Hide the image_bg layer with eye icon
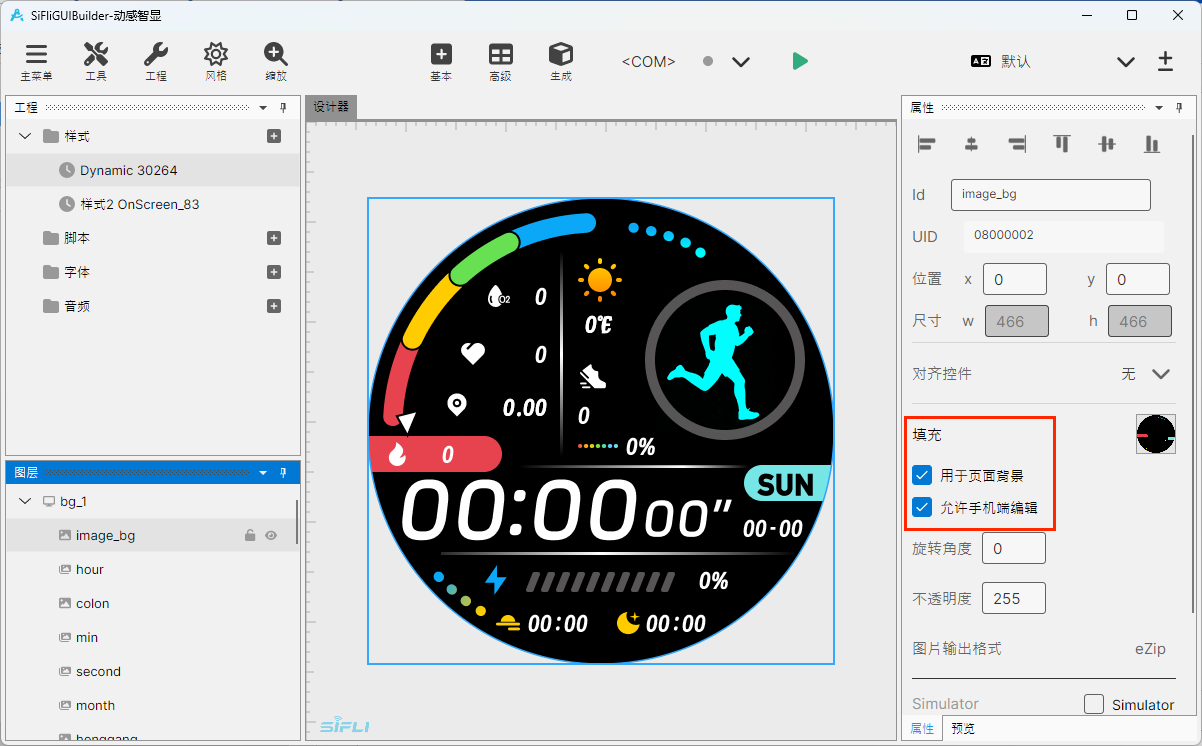 pyautogui.click(x=270, y=535)
